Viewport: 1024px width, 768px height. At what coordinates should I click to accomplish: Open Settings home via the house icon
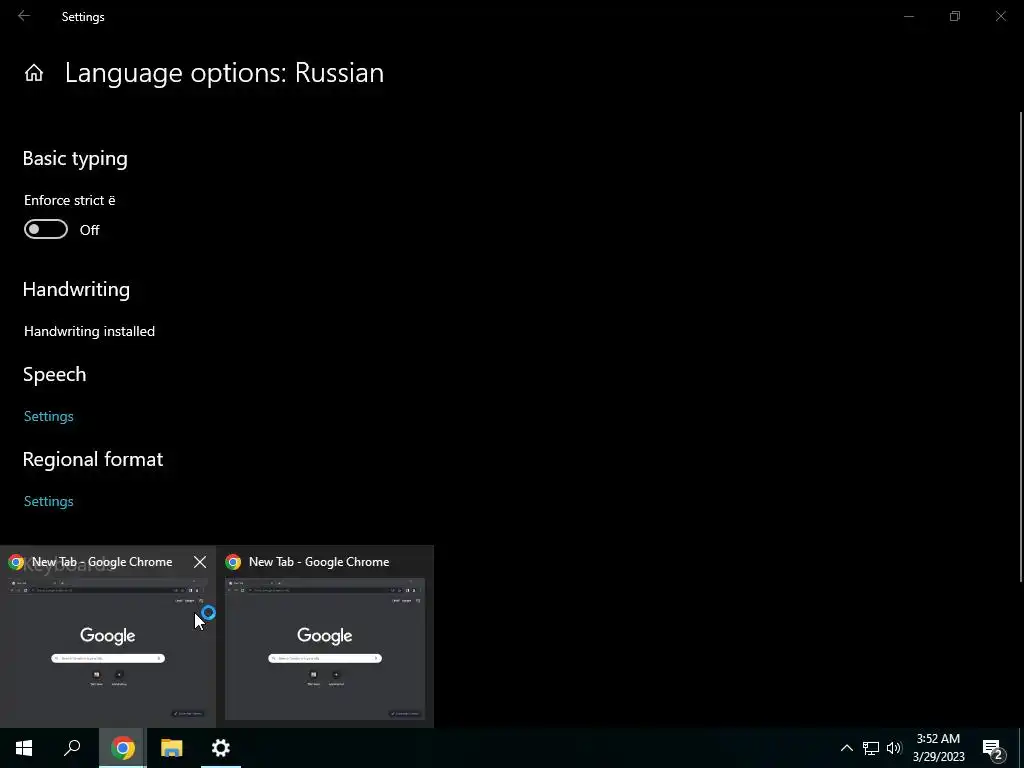tap(34, 72)
